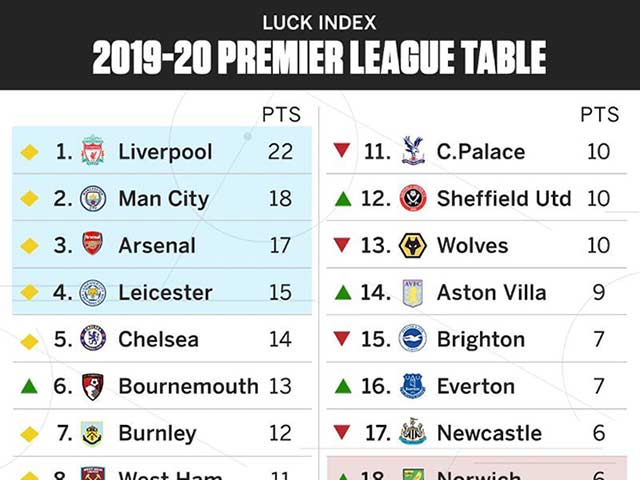Click the yellow diamond next to Liverpool
The height and width of the screenshot is (480, 640).
click(30, 152)
